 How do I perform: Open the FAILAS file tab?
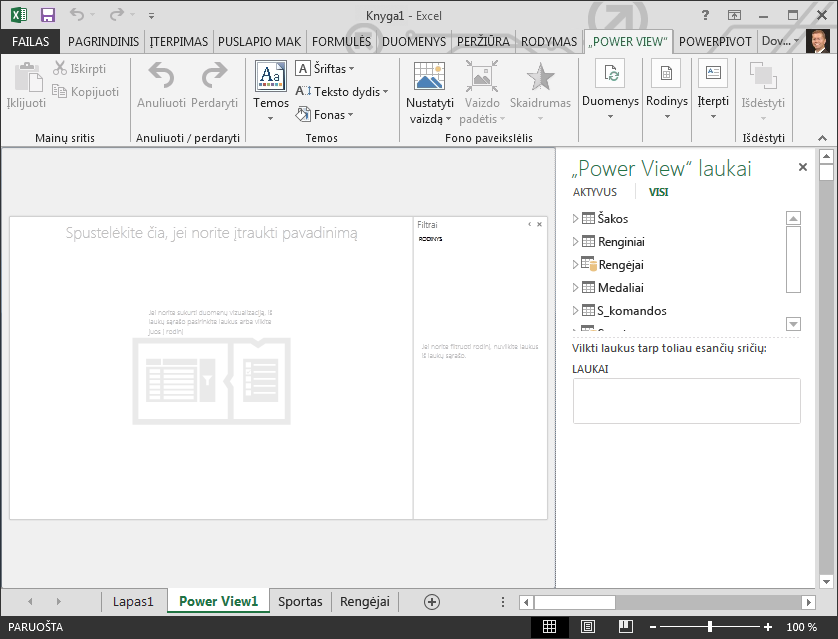coord(30,41)
